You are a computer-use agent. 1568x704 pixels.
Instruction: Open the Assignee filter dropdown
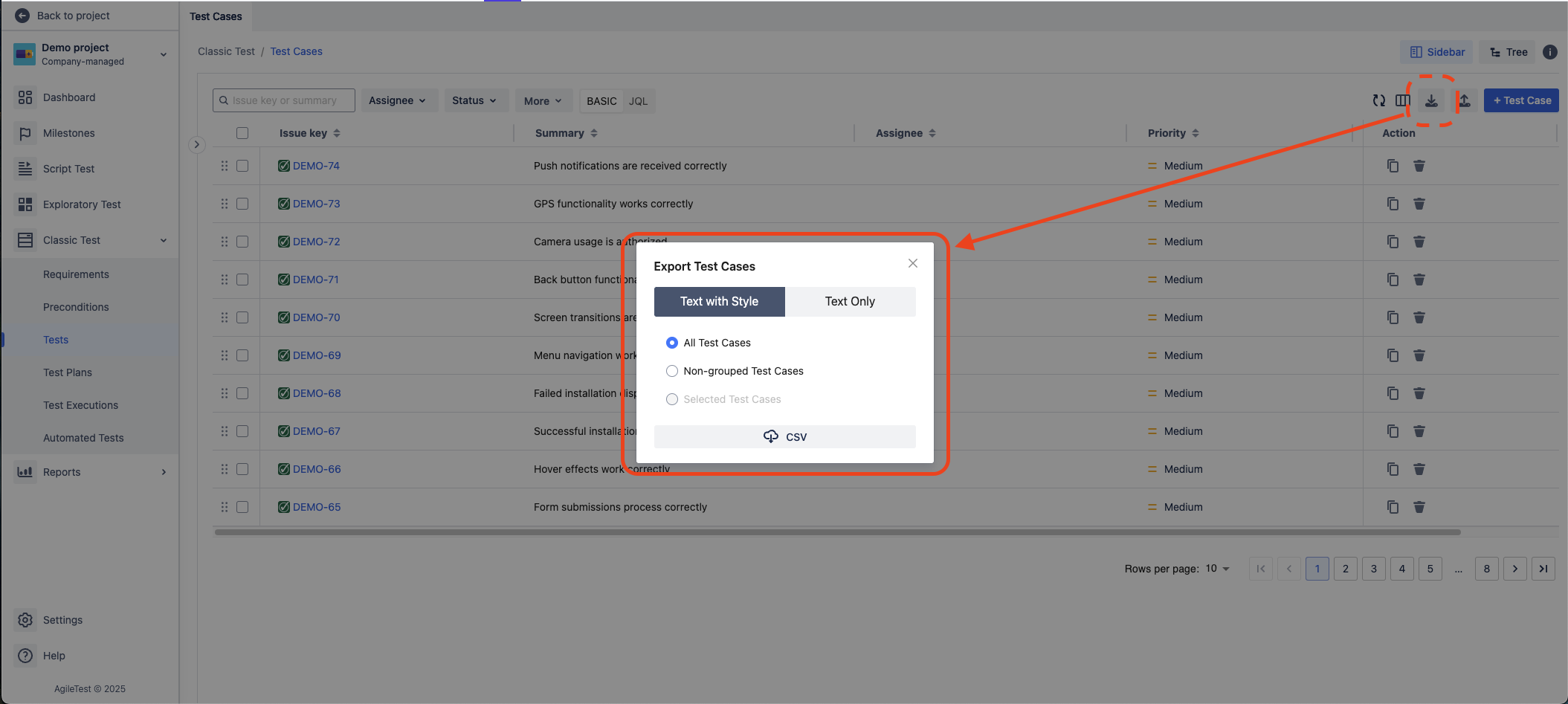pyautogui.click(x=398, y=100)
